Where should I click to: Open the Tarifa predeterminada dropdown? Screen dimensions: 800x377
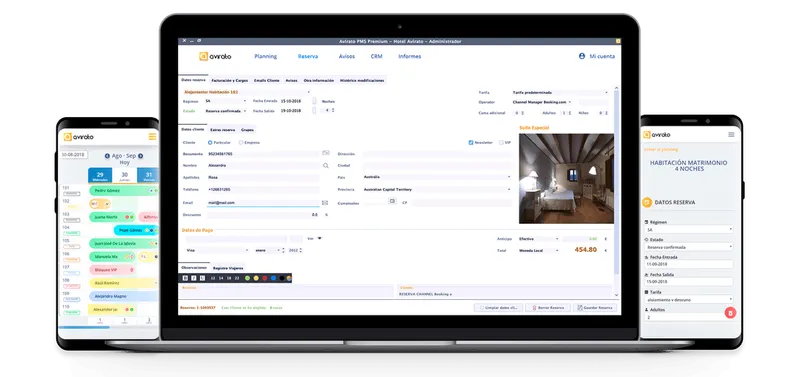coord(560,92)
